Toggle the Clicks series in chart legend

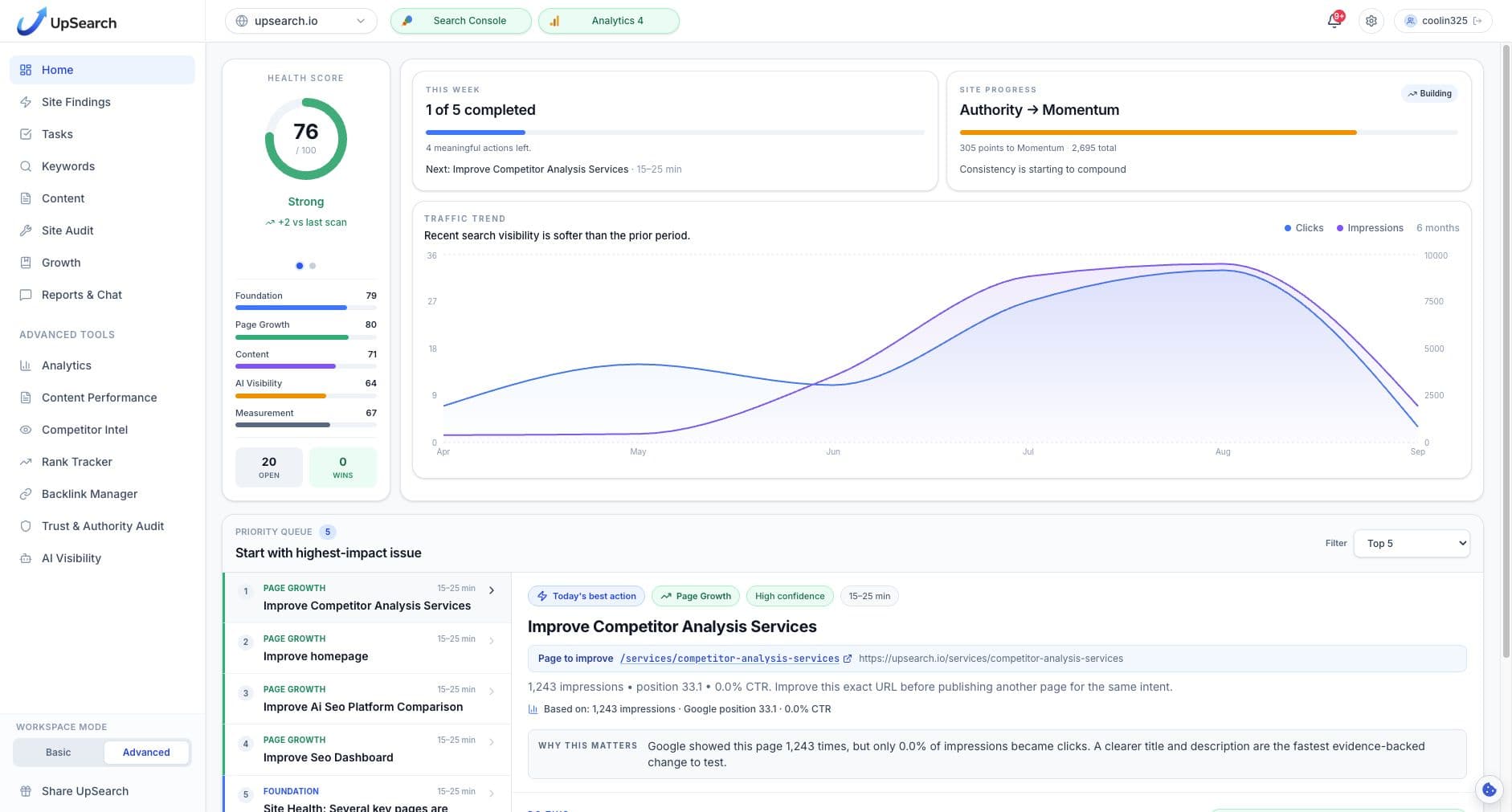point(1303,228)
